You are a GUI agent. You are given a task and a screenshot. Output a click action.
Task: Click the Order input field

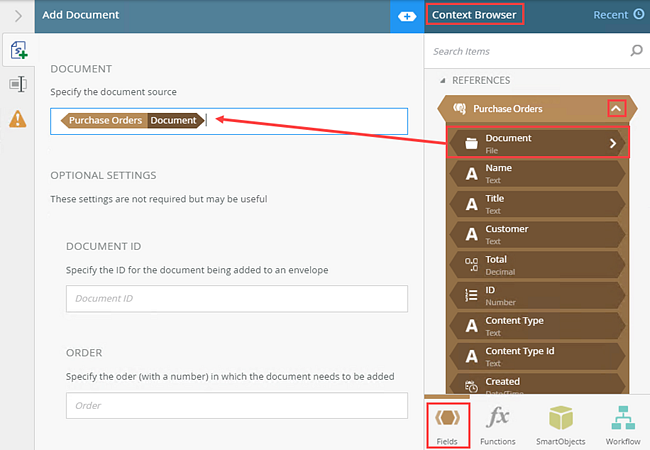pyautogui.click(x=236, y=405)
